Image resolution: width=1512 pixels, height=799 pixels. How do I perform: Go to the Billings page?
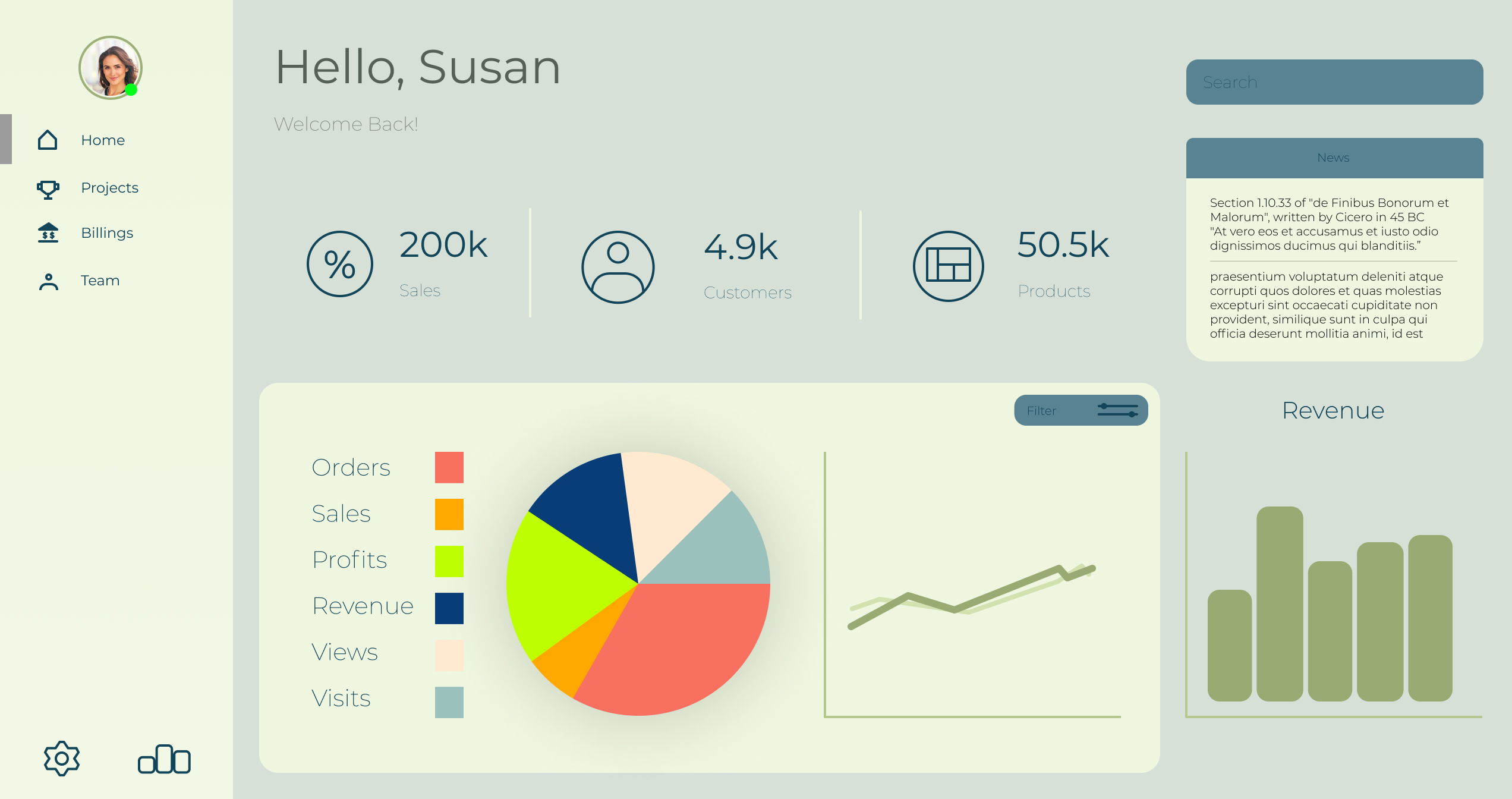coord(107,233)
